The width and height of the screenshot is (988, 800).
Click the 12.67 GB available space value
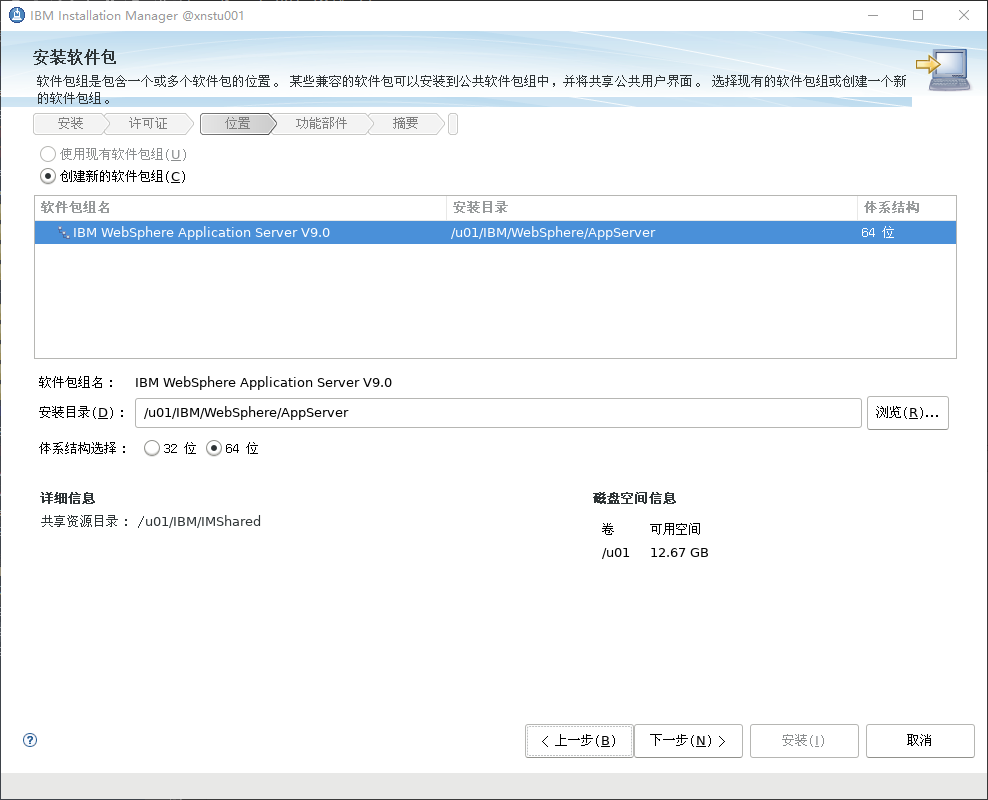(679, 552)
